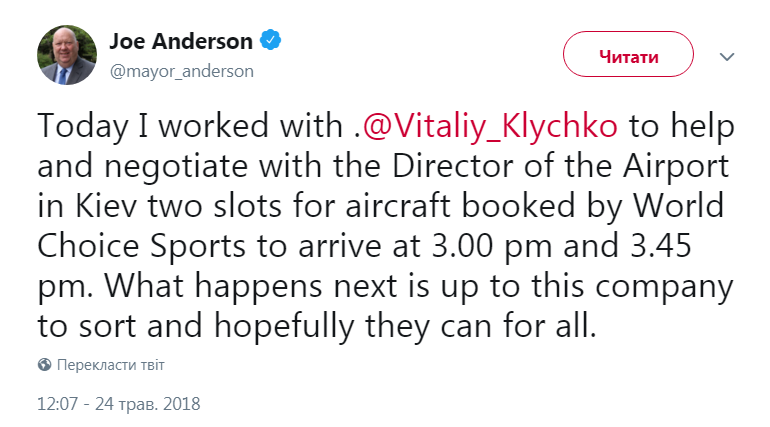
Task: Click the Читати follow button
Action: coord(628,56)
